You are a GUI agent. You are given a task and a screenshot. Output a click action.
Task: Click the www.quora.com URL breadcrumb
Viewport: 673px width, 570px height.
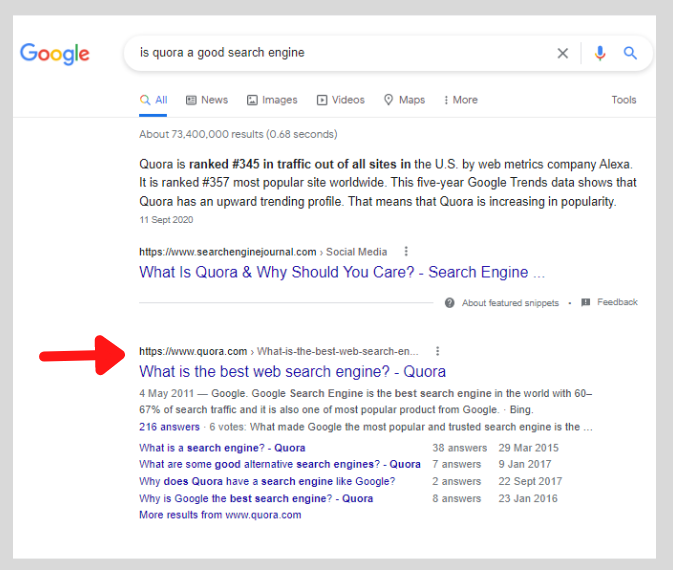279,352
